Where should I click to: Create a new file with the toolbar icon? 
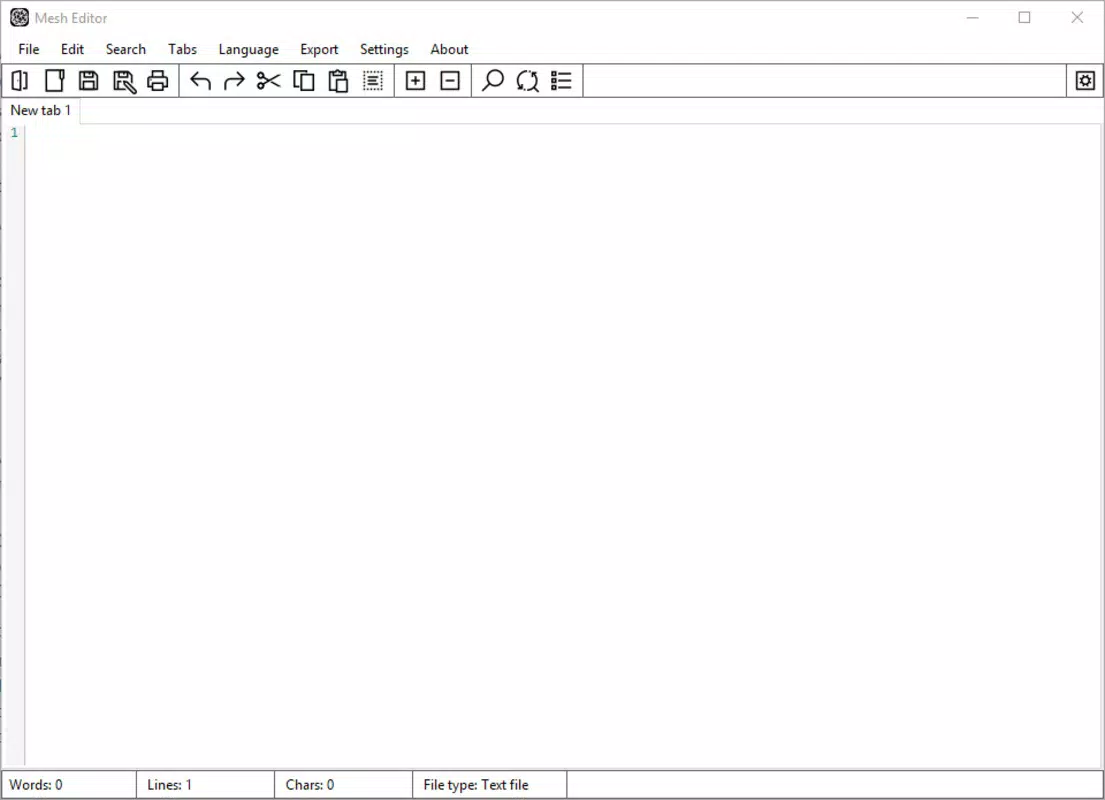54,80
